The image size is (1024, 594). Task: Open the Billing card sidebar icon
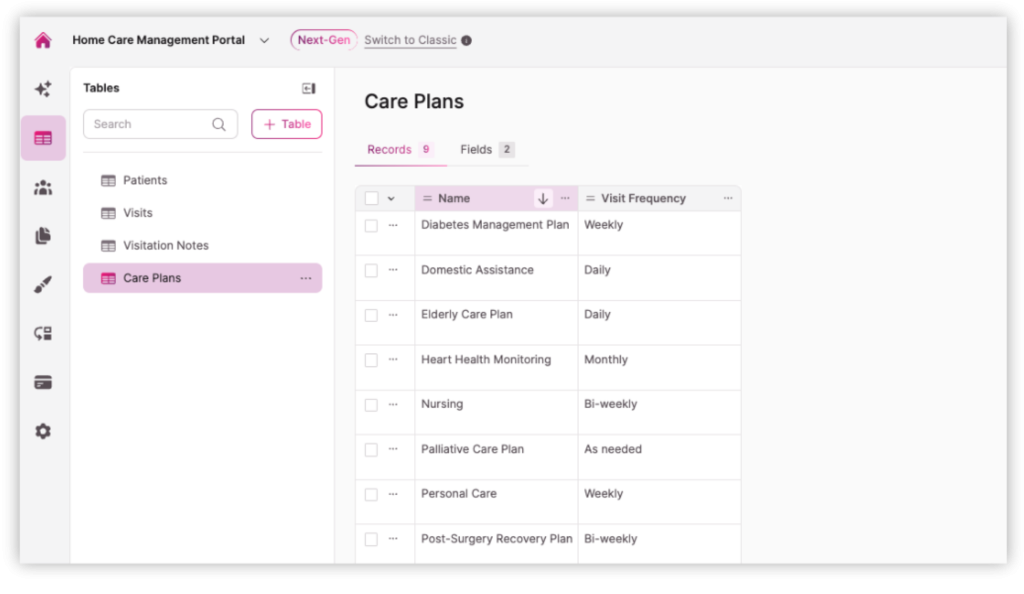coord(43,383)
